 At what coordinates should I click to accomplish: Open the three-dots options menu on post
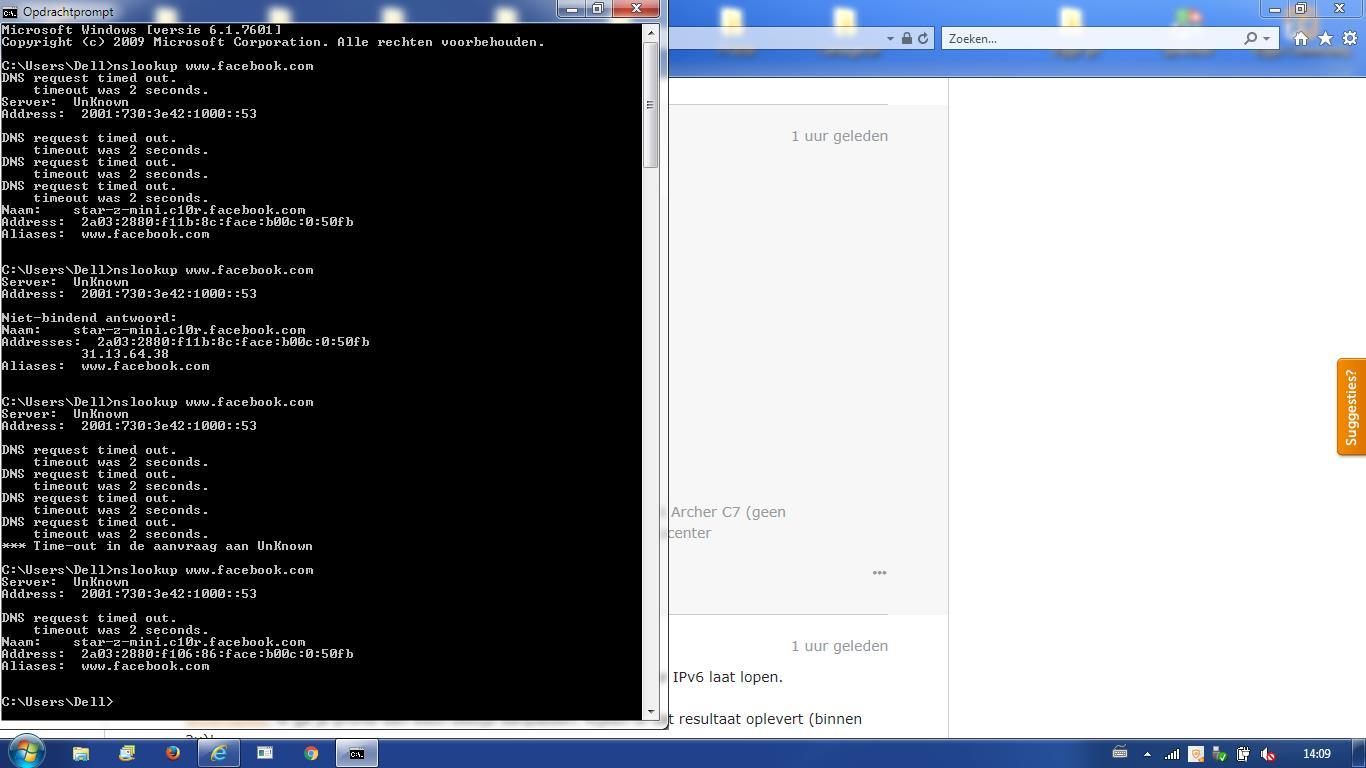pos(879,573)
